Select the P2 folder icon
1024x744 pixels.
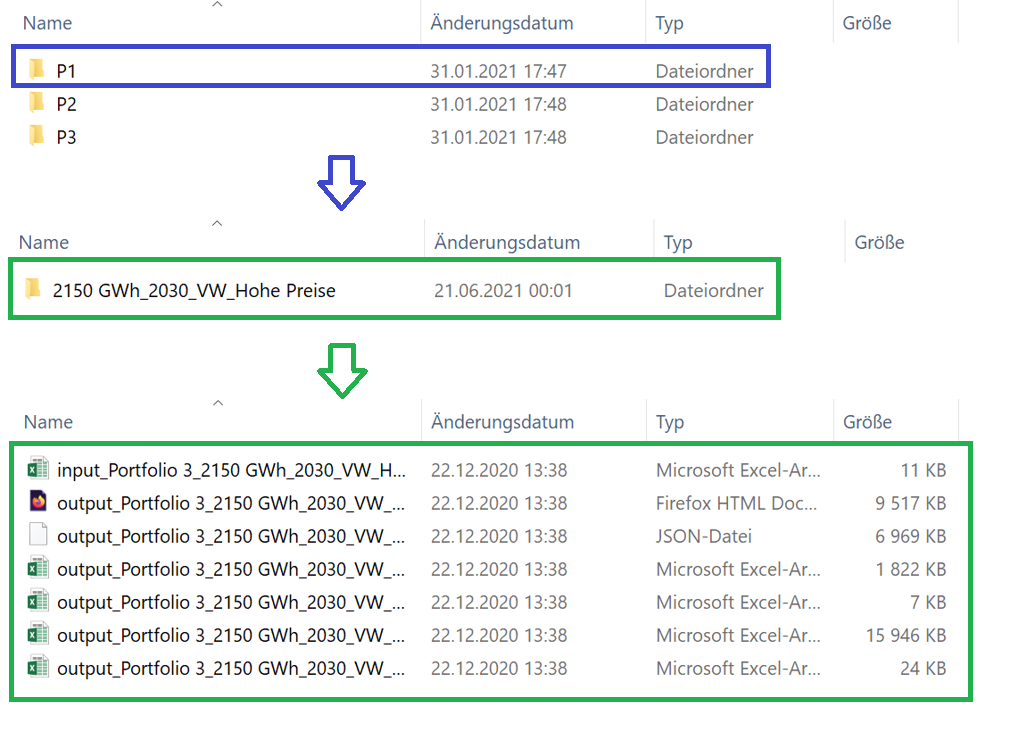tap(37, 103)
